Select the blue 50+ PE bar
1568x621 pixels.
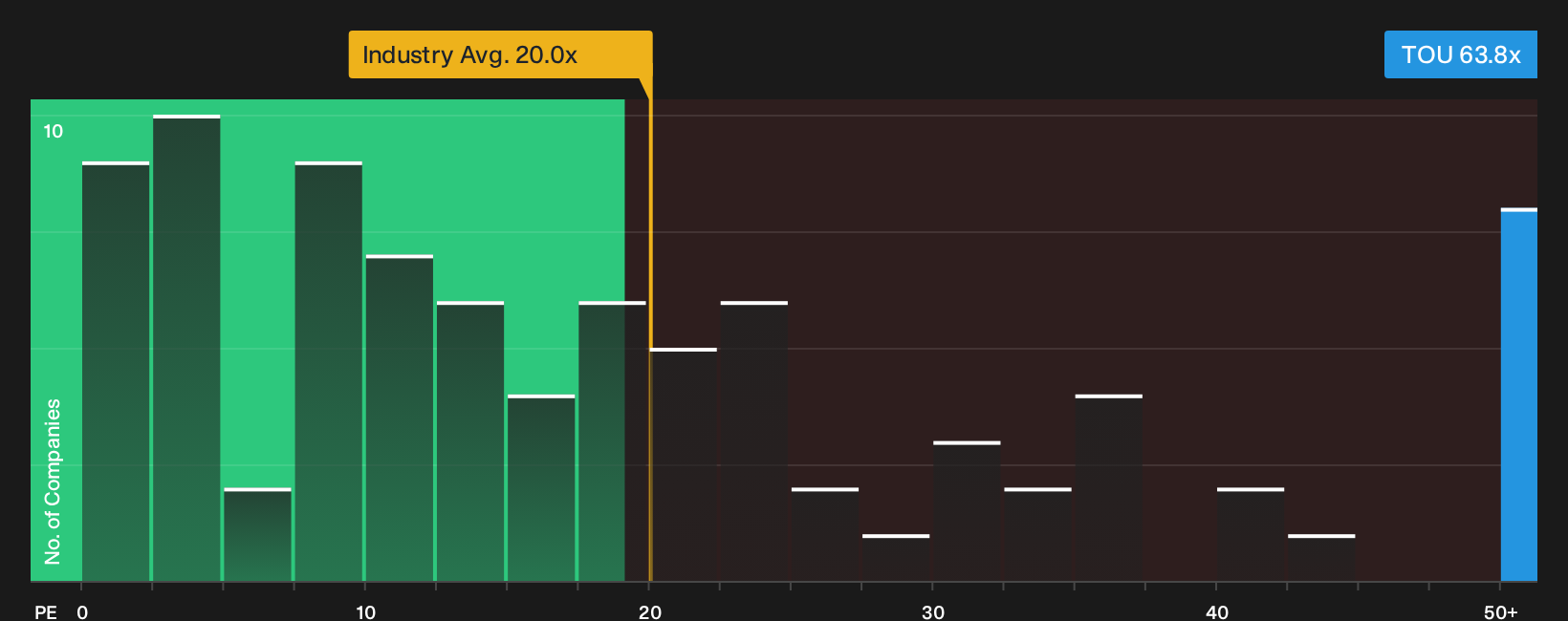1519,395
